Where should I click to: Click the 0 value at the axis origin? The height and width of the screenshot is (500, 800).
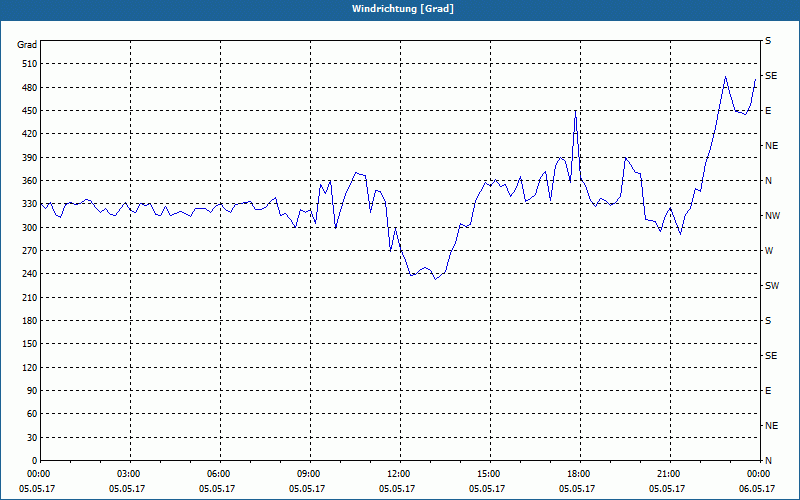[34, 461]
